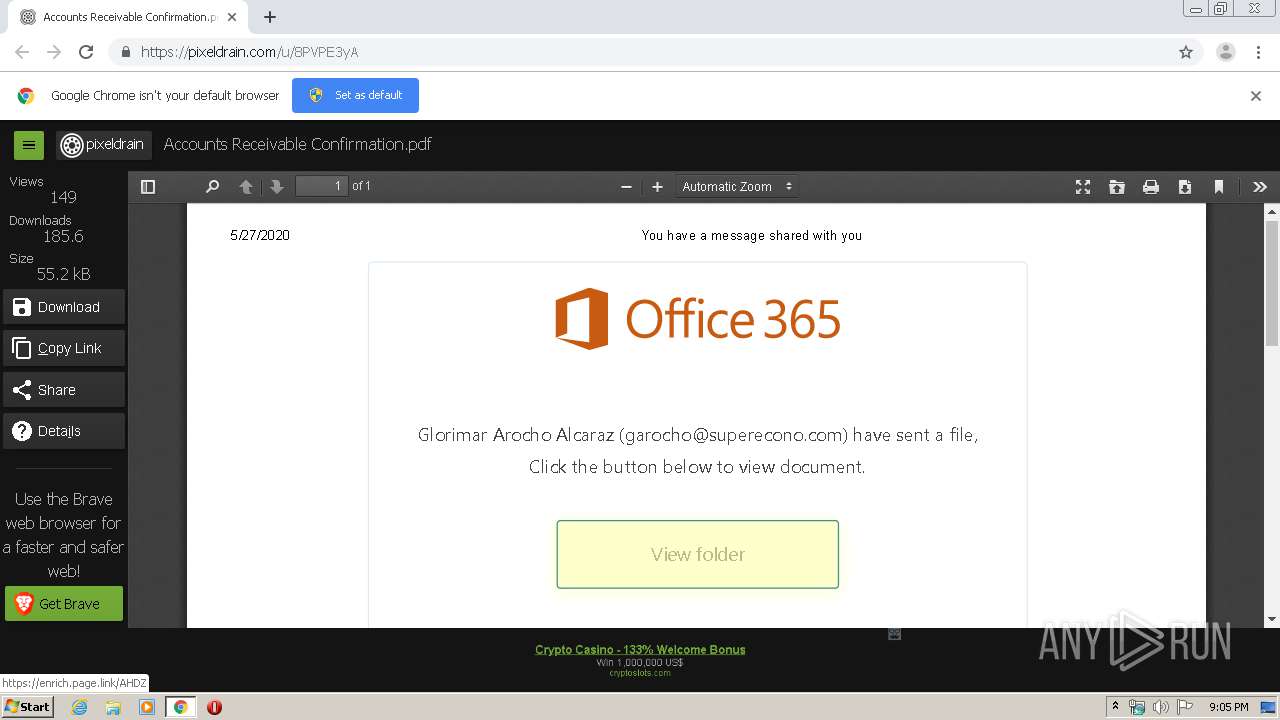
Task: Print the PDF document
Action: tap(1151, 187)
